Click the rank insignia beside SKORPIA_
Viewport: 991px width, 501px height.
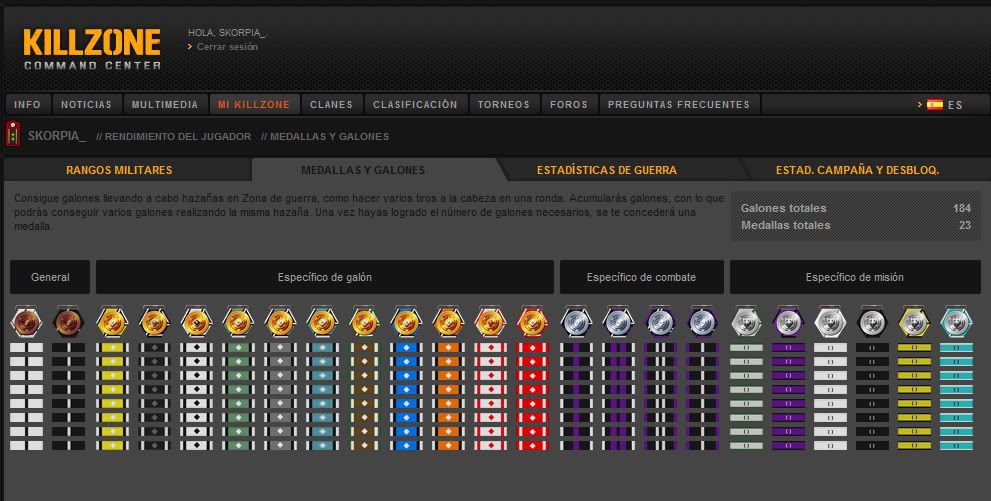13,135
